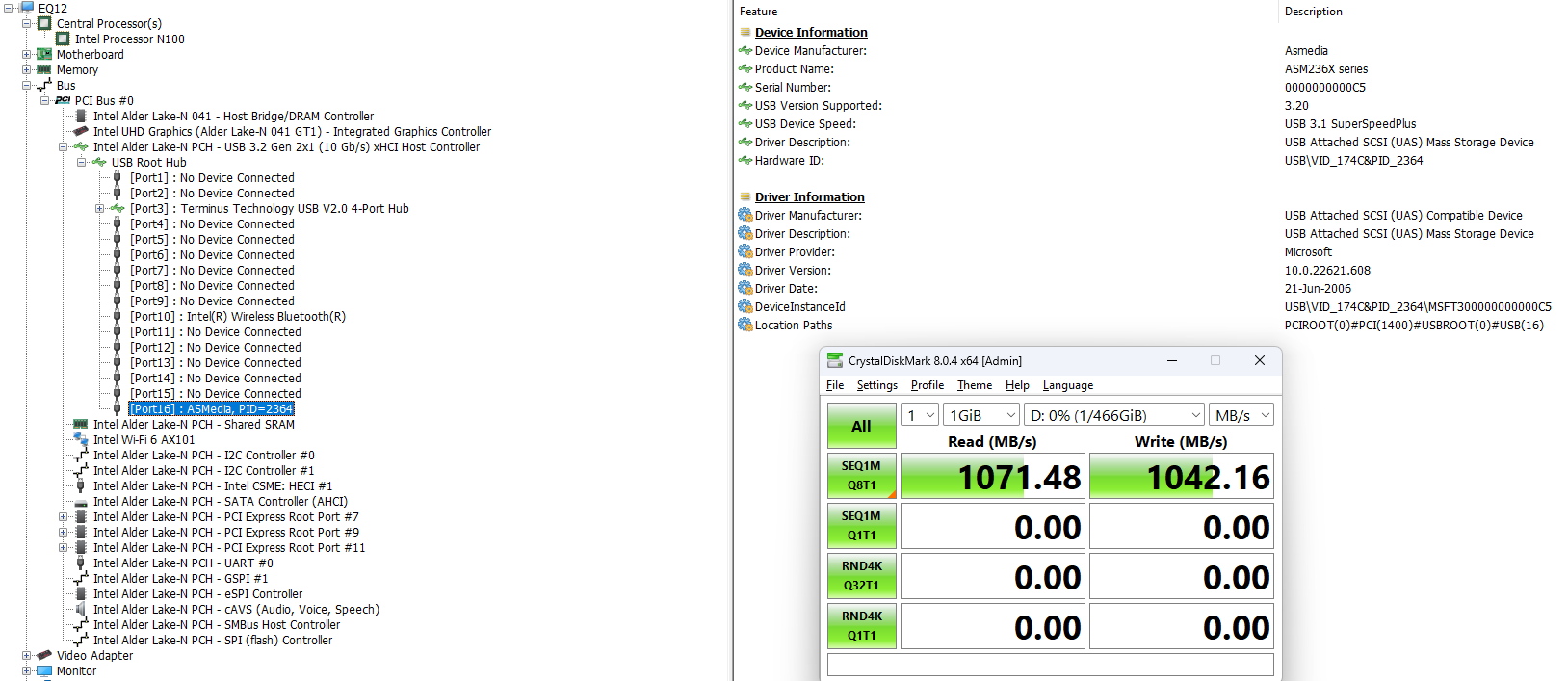Screen dimensions: 1568x681
Task: Collapse the Central Processor(s) node
Action: click(x=27, y=23)
